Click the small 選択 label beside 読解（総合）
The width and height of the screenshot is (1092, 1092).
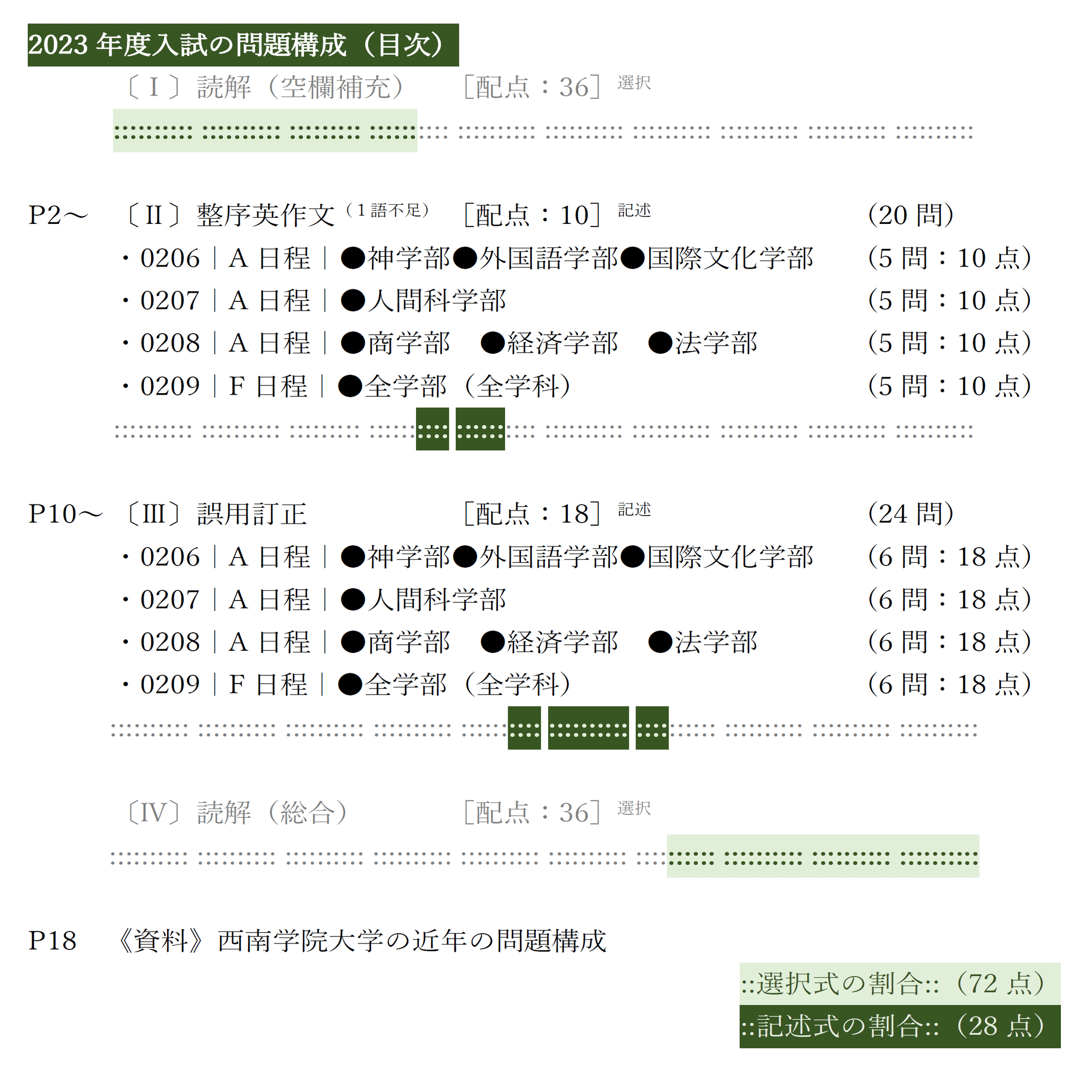pos(634,808)
